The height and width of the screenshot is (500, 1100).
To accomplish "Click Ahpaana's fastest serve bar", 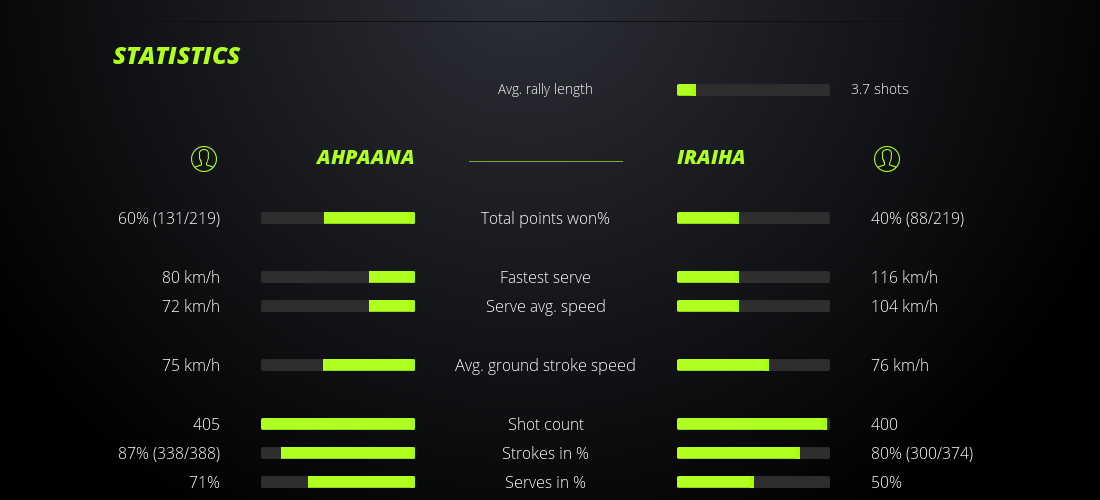I will point(338,277).
